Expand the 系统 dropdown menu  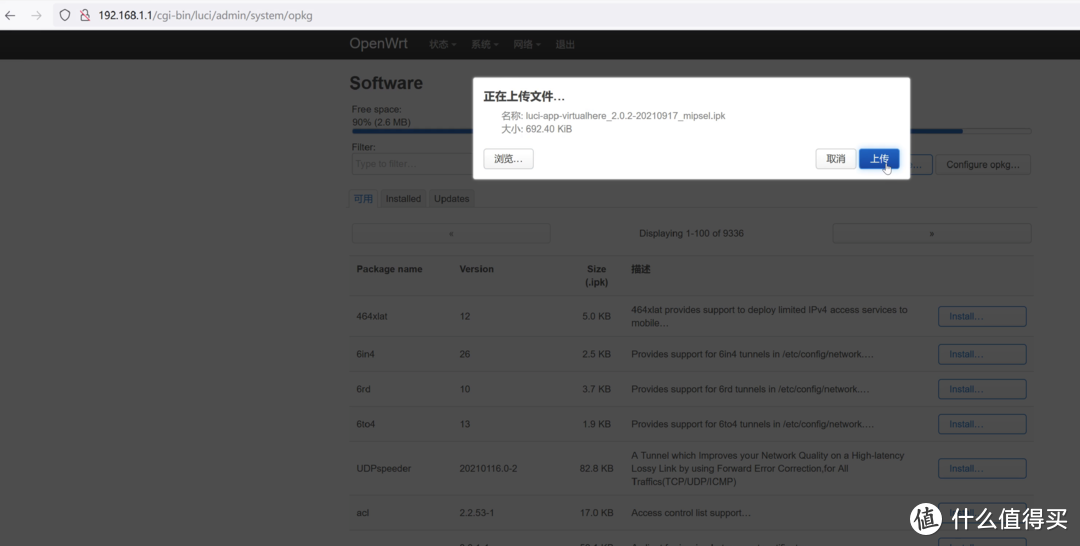pos(484,45)
